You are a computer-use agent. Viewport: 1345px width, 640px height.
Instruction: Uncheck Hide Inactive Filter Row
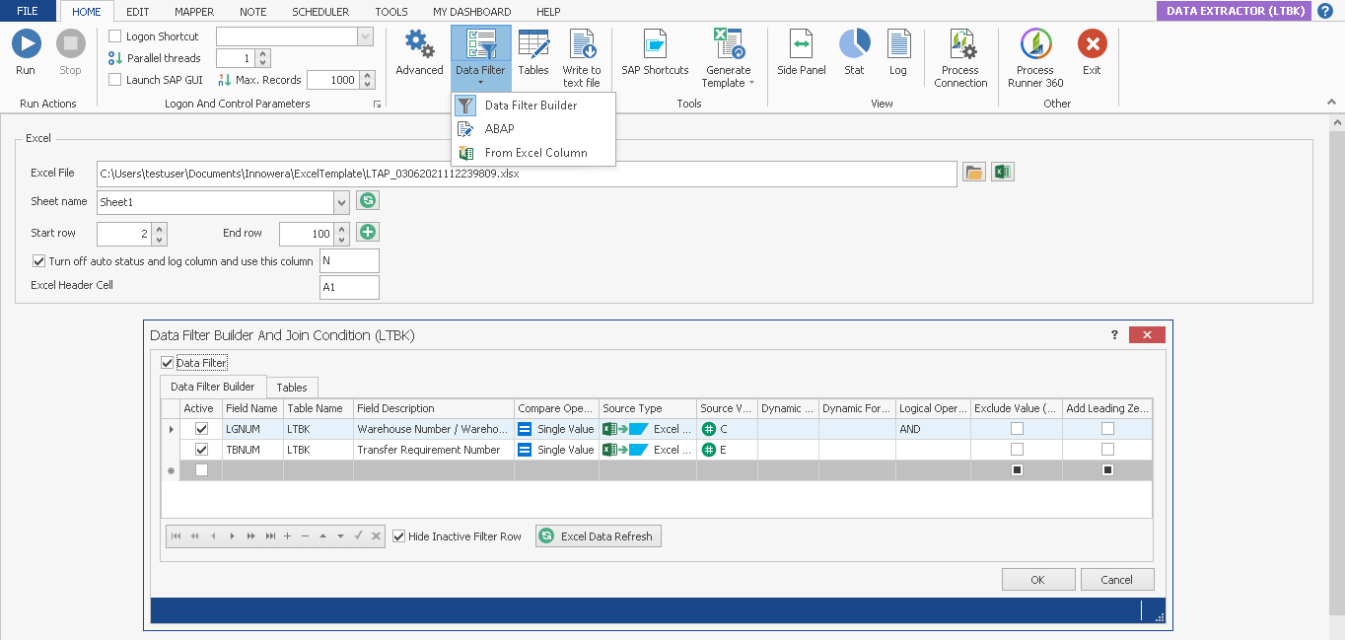coord(399,537)
